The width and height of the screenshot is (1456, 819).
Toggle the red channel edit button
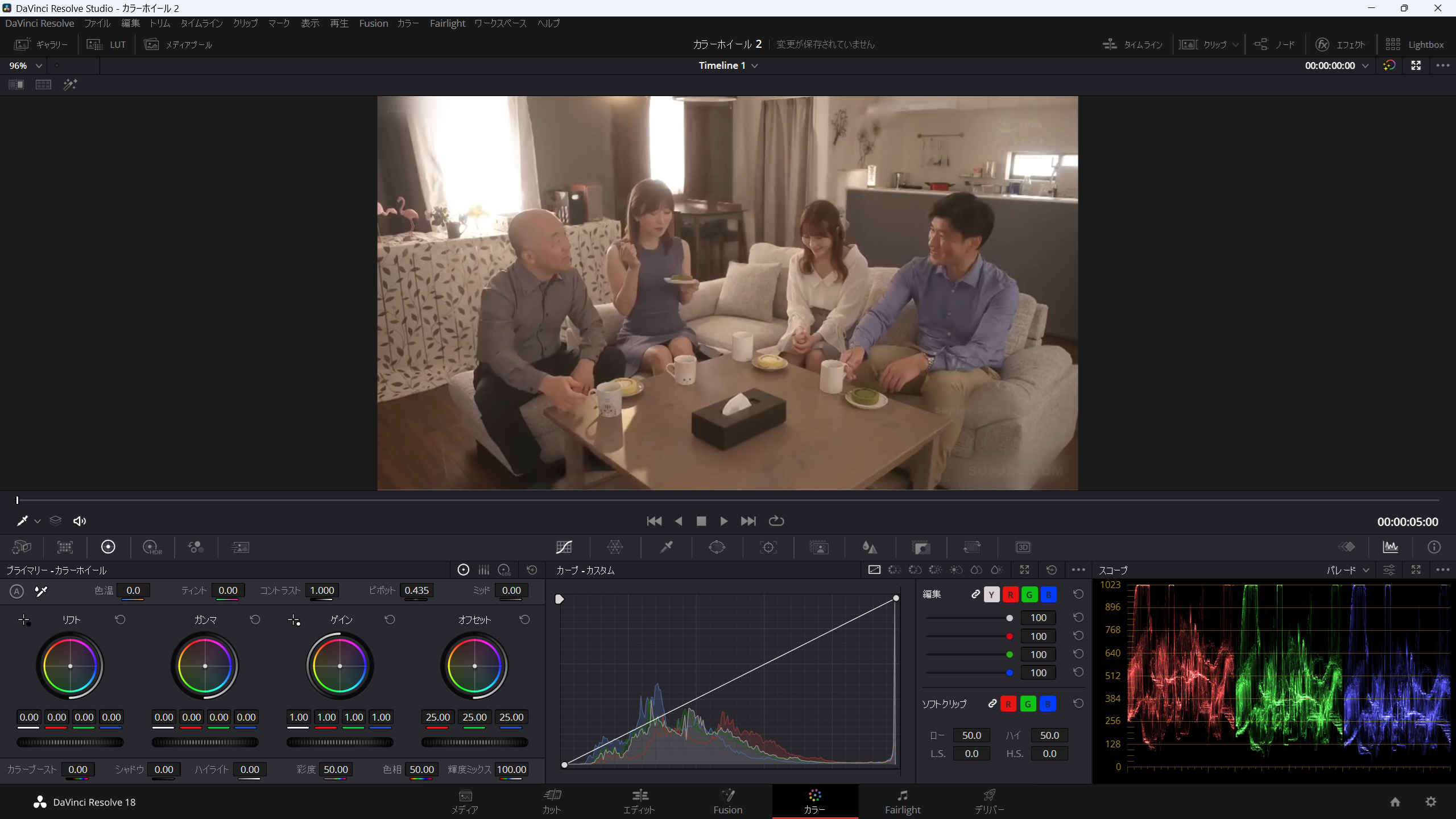[1010, 595]
